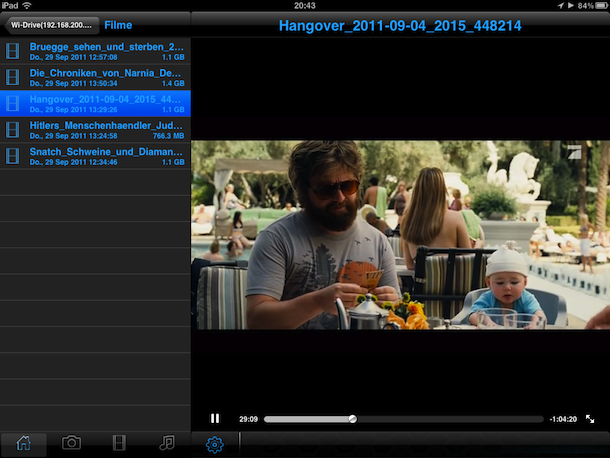Toggle fullscreen with the expand arrows icon
This screenshot has width=610, height=458.
point(590,419)
